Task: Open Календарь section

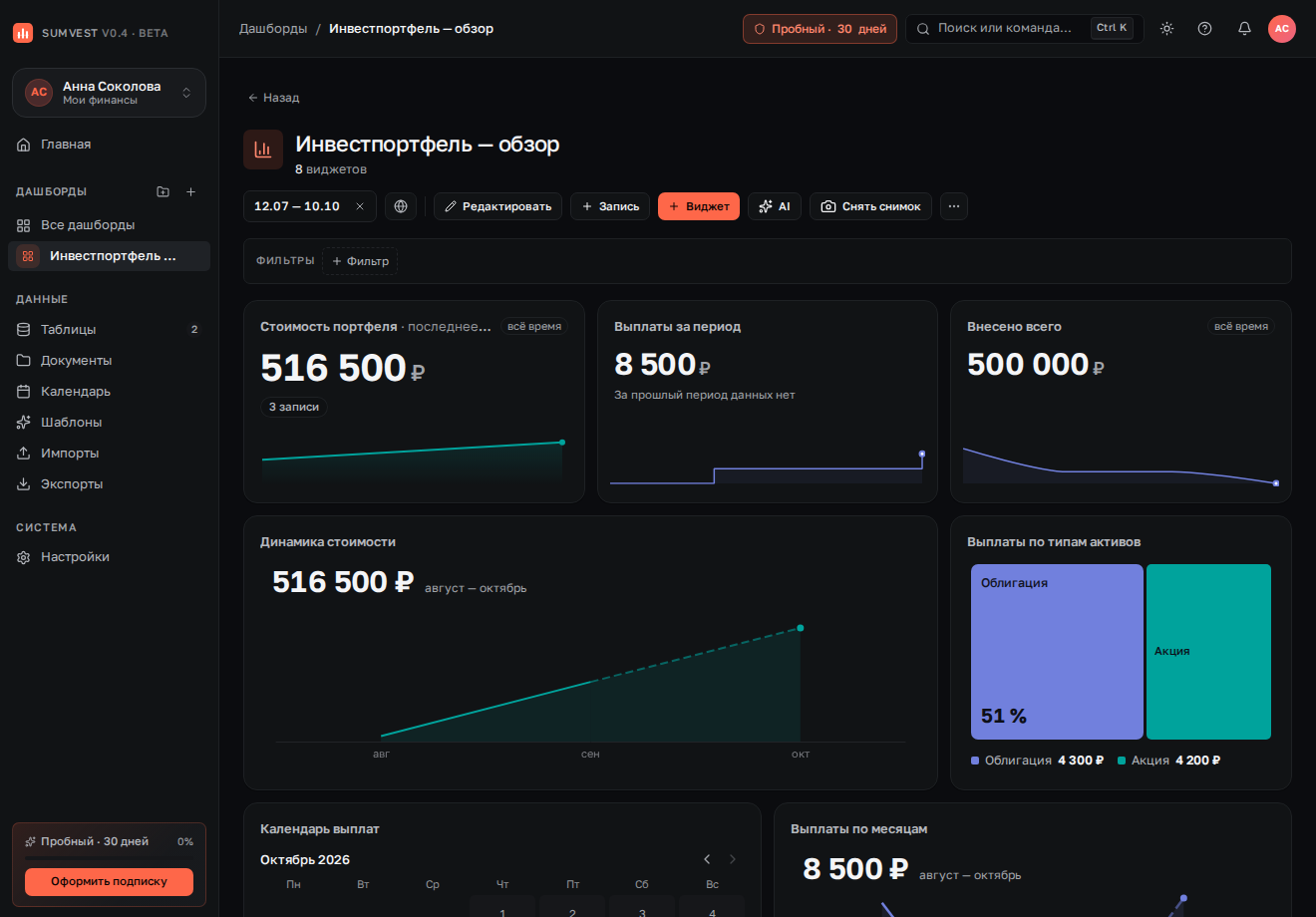Action: coord(110,391)
